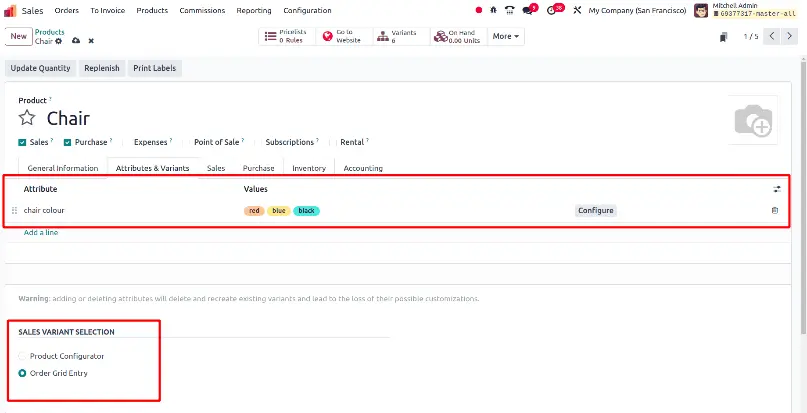
Task: Enable the Rental option
Action: point(352,142)
